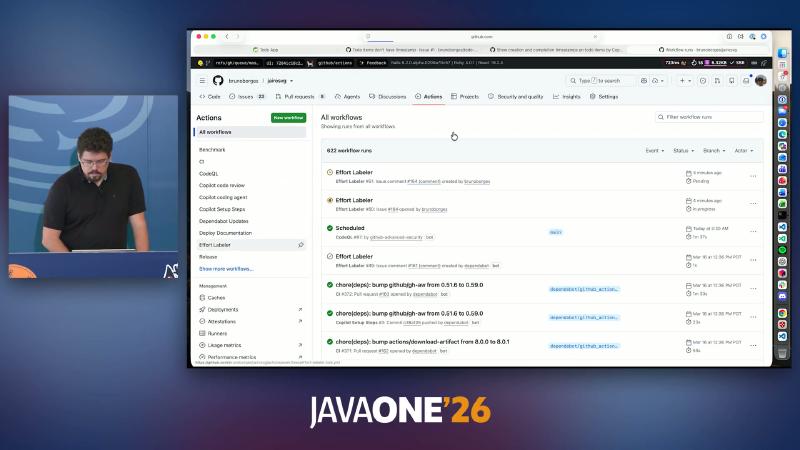Select the CodeQL workflow
The height and width of the screenshot is (450, 800).
coord(209,173)
